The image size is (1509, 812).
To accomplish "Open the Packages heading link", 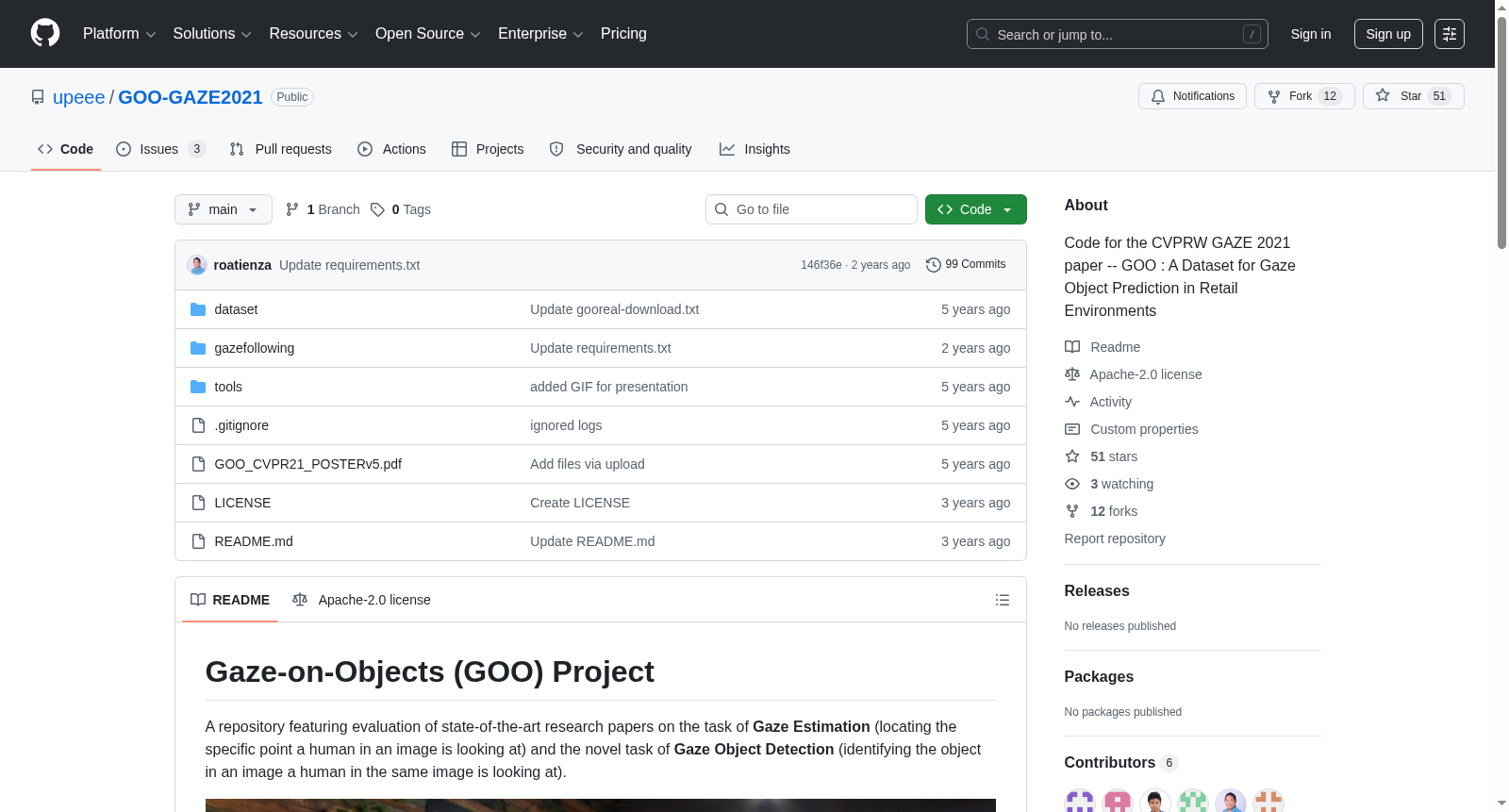I will pyautogui.click(x=1099, y=676).
